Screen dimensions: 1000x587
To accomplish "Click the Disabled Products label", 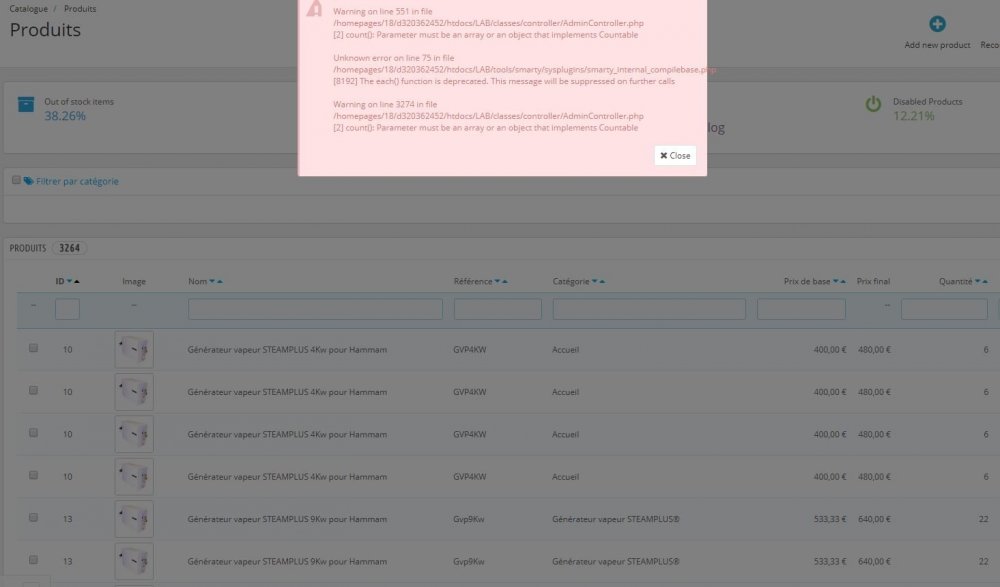I will coord(927,102).
